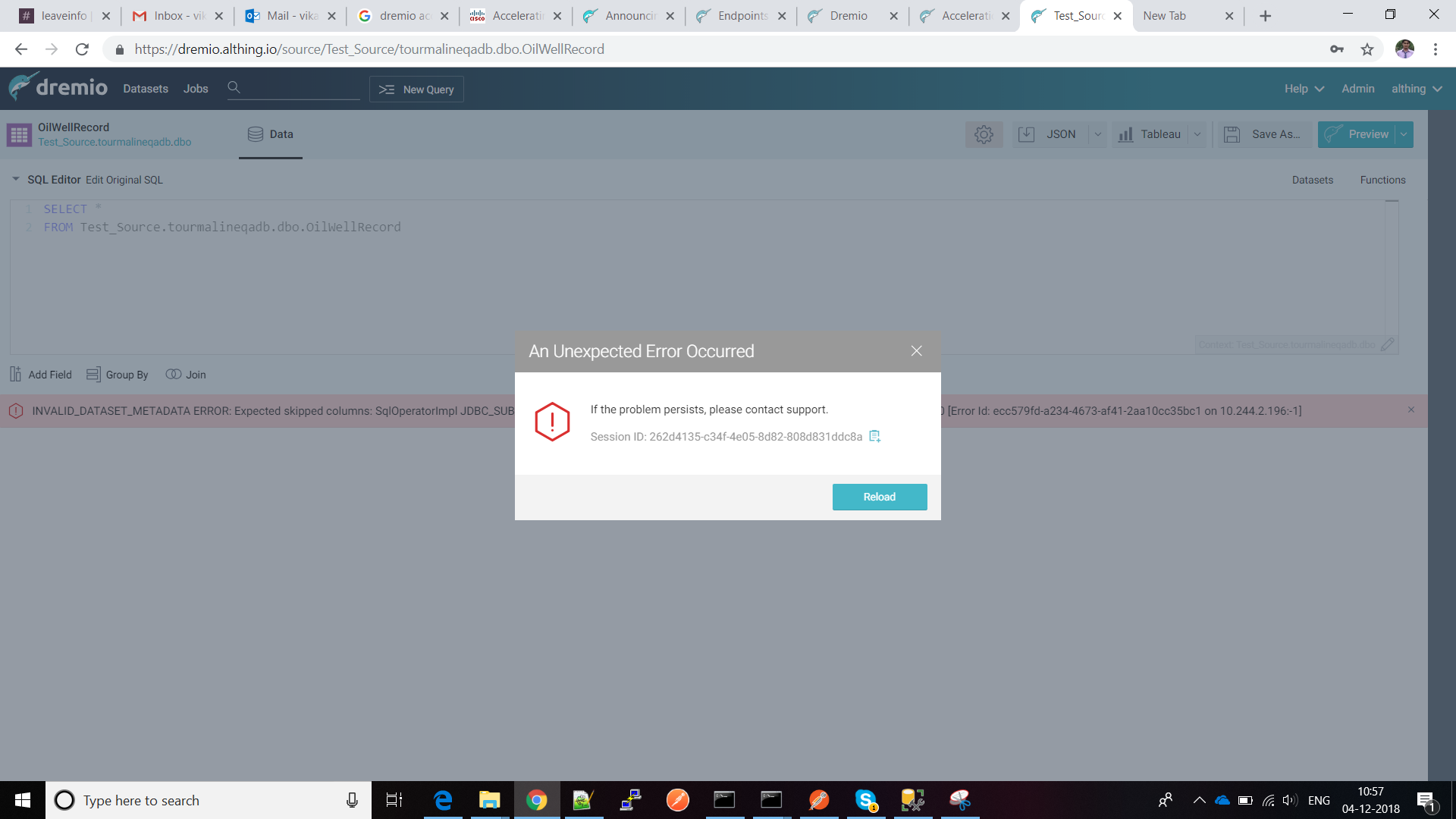Screen dimensions: 1456x819
Task: Click the pencil icon to edit context
Action: tap(1387, 344)
